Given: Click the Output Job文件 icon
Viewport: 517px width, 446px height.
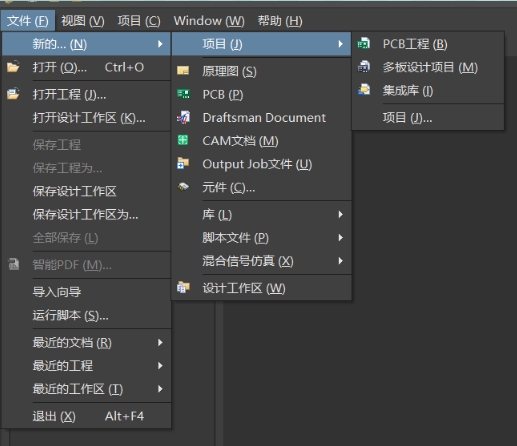Looking at the screenshot, I should coord(183,163).
